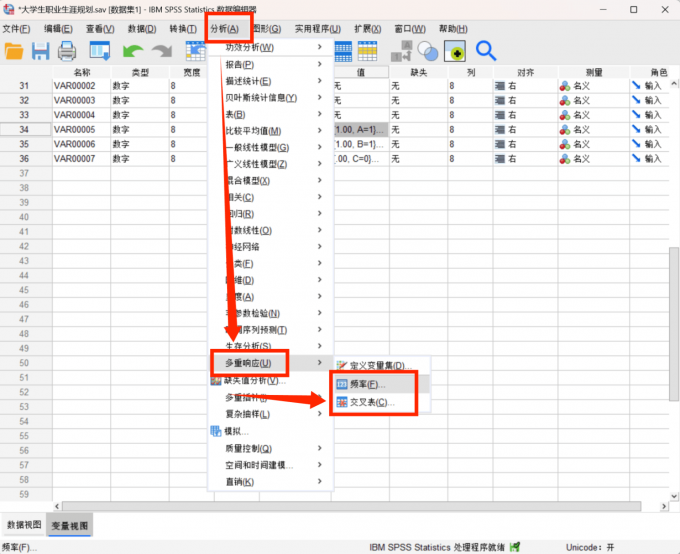The image size is (680, 554).
Task: Expand Direct Marketing (直销) submenu
Action: click(271, 482)
